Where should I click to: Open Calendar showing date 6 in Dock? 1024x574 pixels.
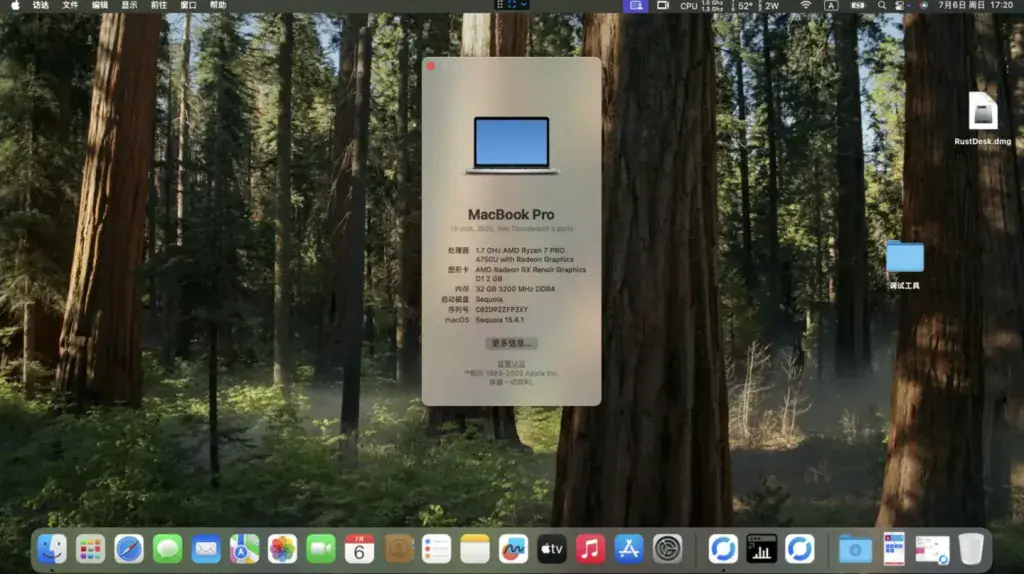pos(359,549)
